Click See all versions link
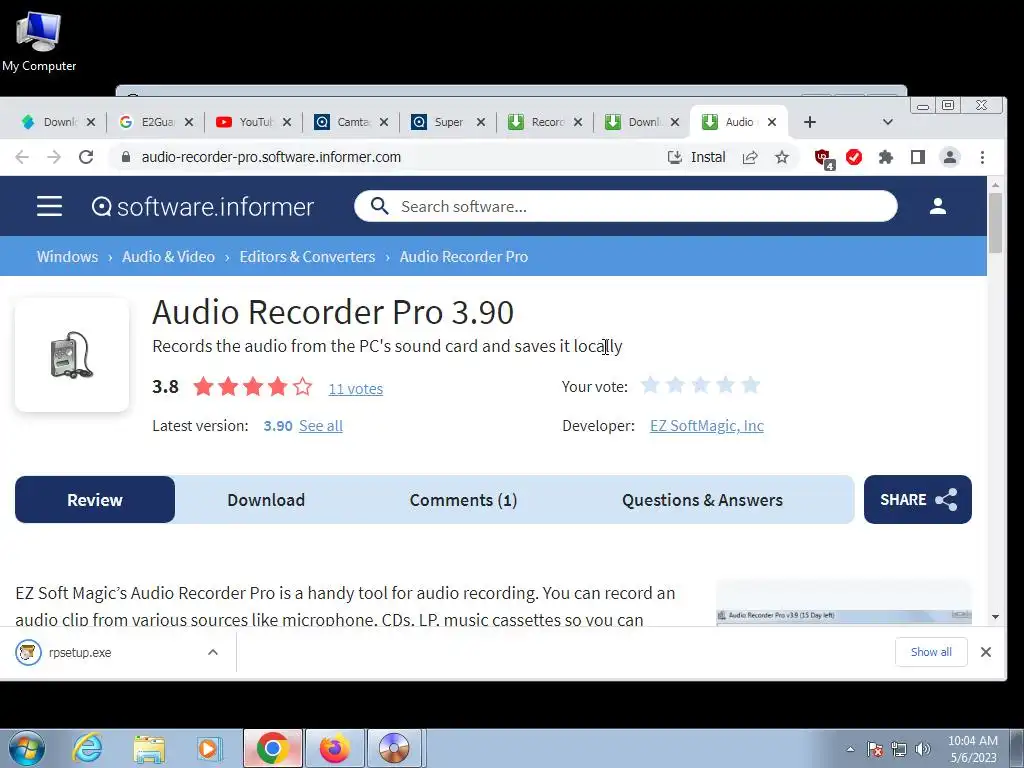The image size is (1024, 768). coord(321,426)
